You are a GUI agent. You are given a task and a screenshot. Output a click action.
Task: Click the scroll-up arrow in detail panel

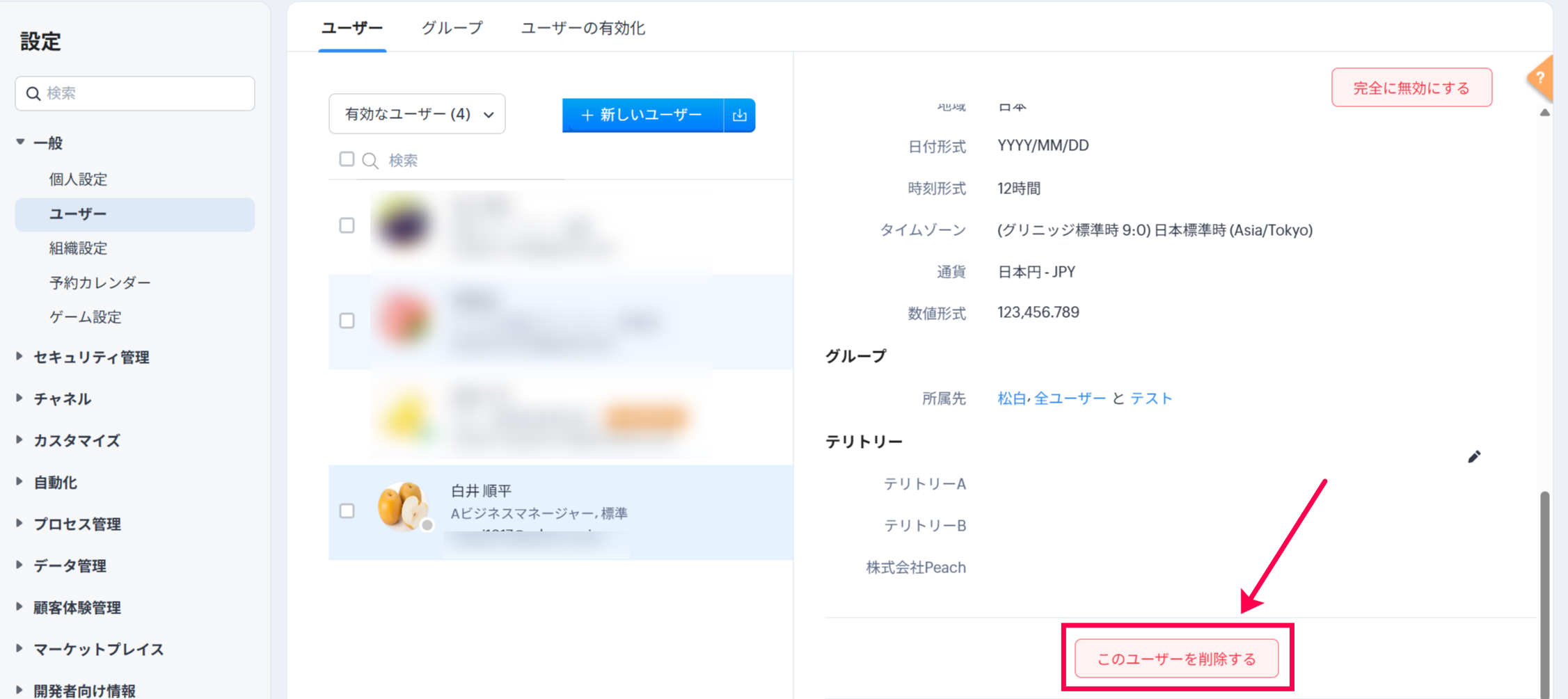click(1544, 113)
